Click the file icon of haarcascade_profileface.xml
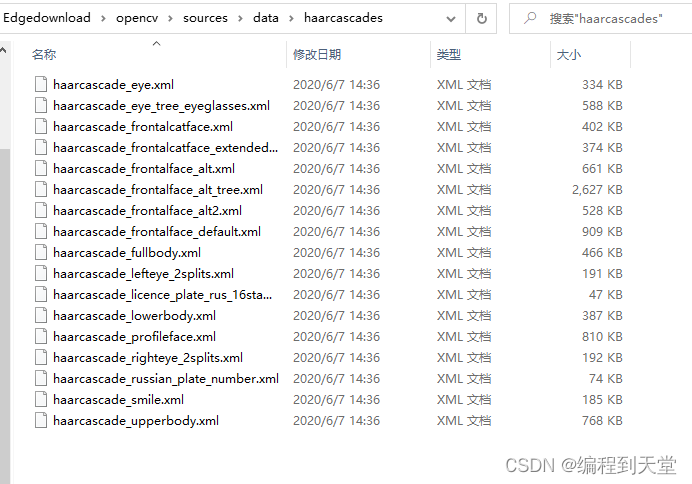This screenshot has height=484, width=692. click(41, 337)
